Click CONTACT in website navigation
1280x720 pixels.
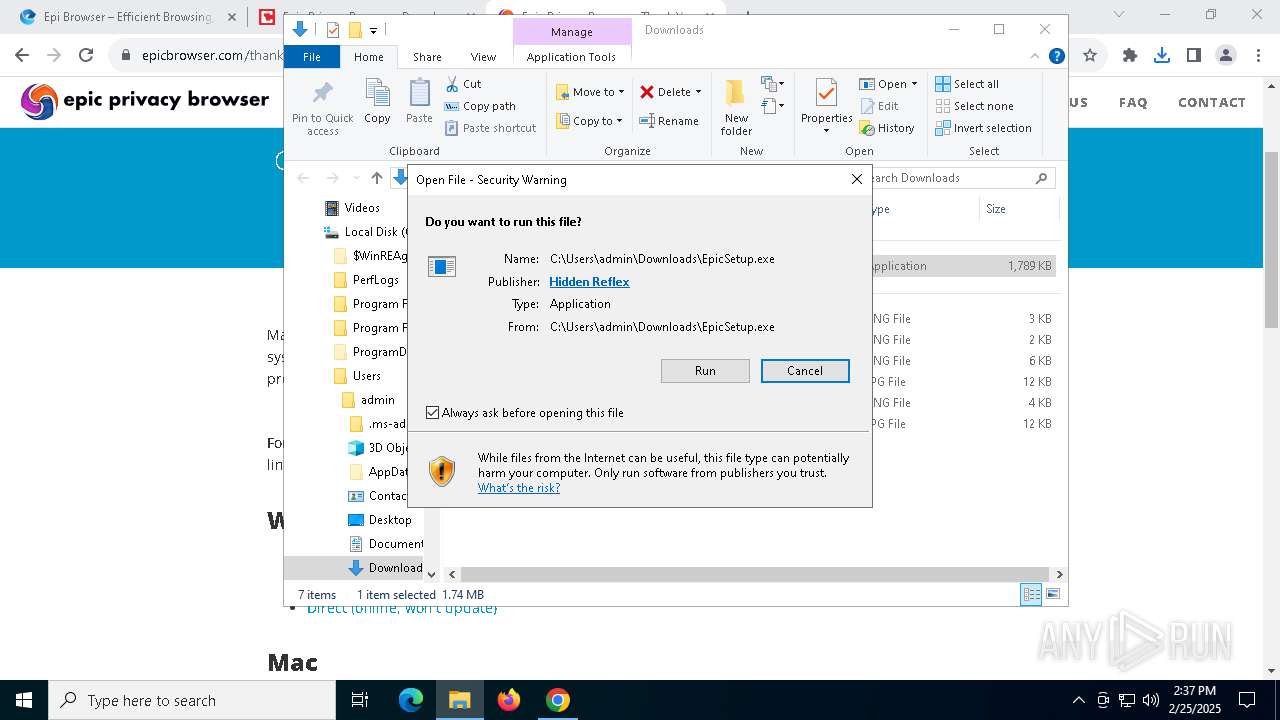1212,102
